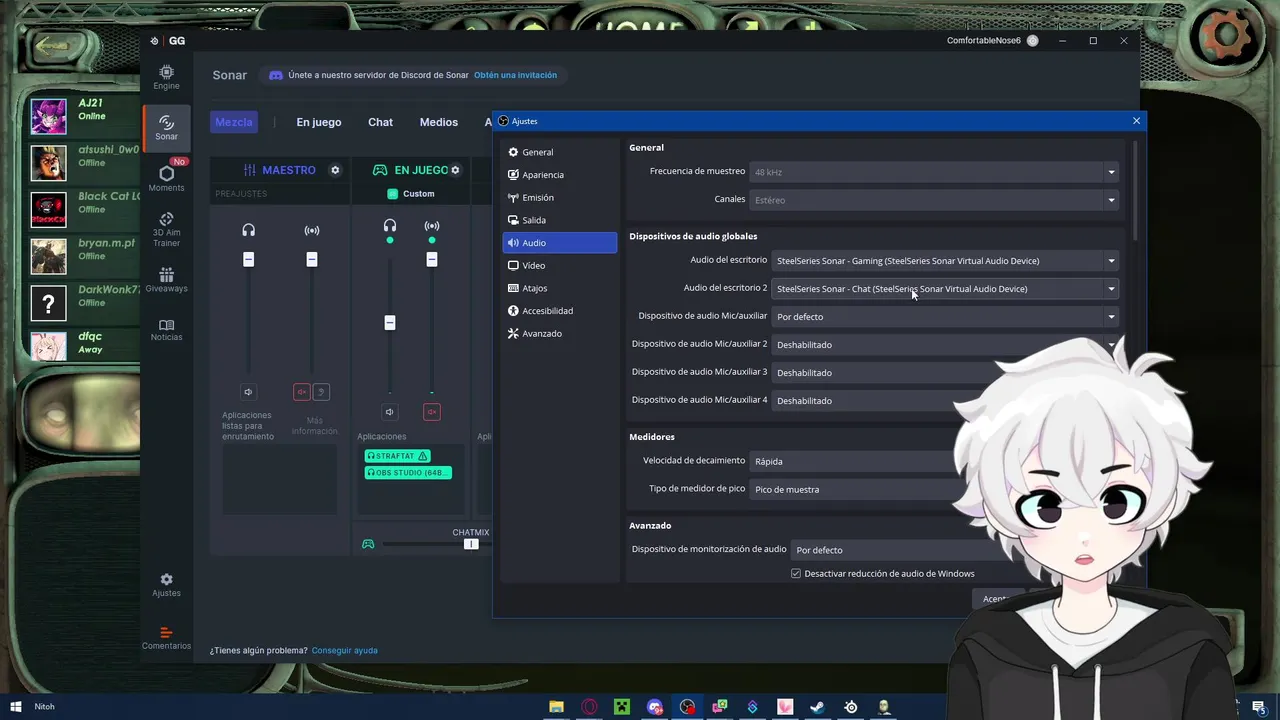This screenshot has height=720, width=1280.
Task: Click the OBS STUDIO application chip
Action: click(x=408, y=472)
